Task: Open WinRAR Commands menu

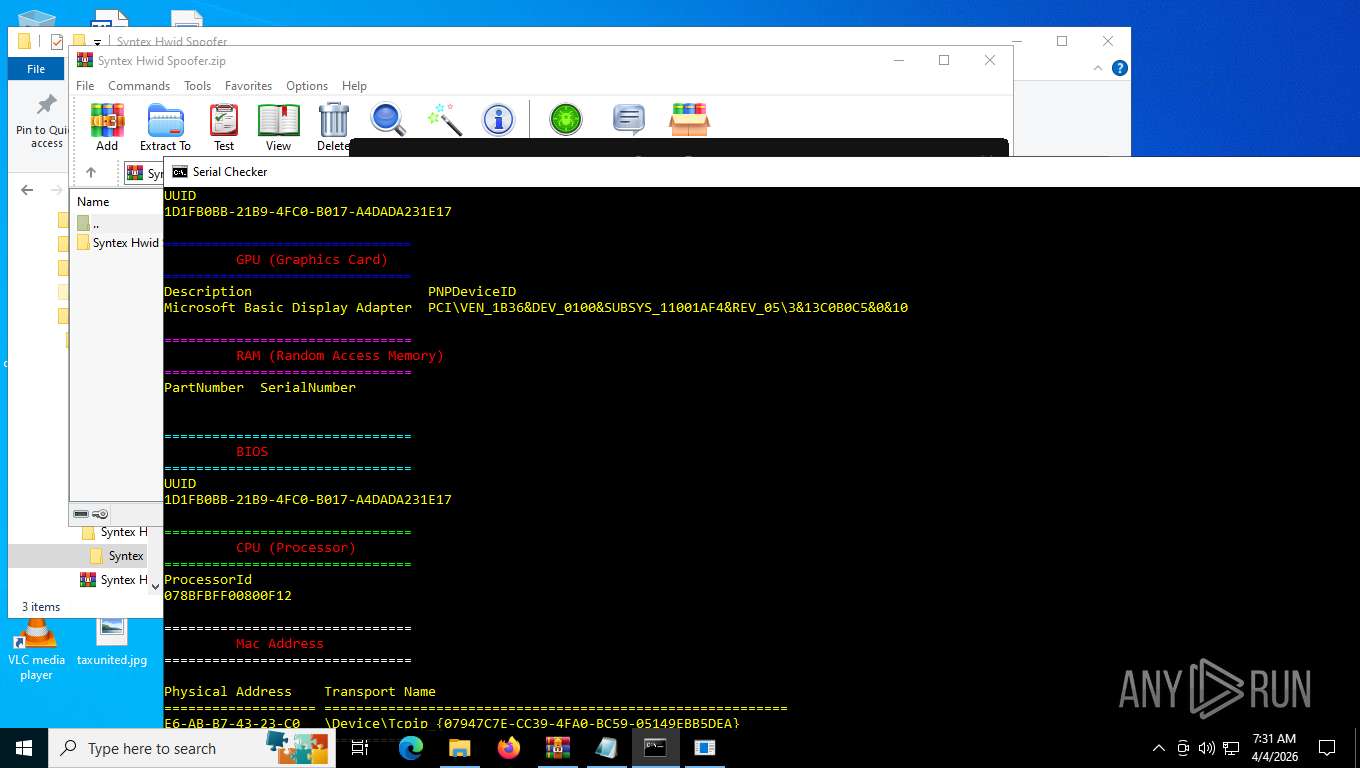Action: [139, 86]
